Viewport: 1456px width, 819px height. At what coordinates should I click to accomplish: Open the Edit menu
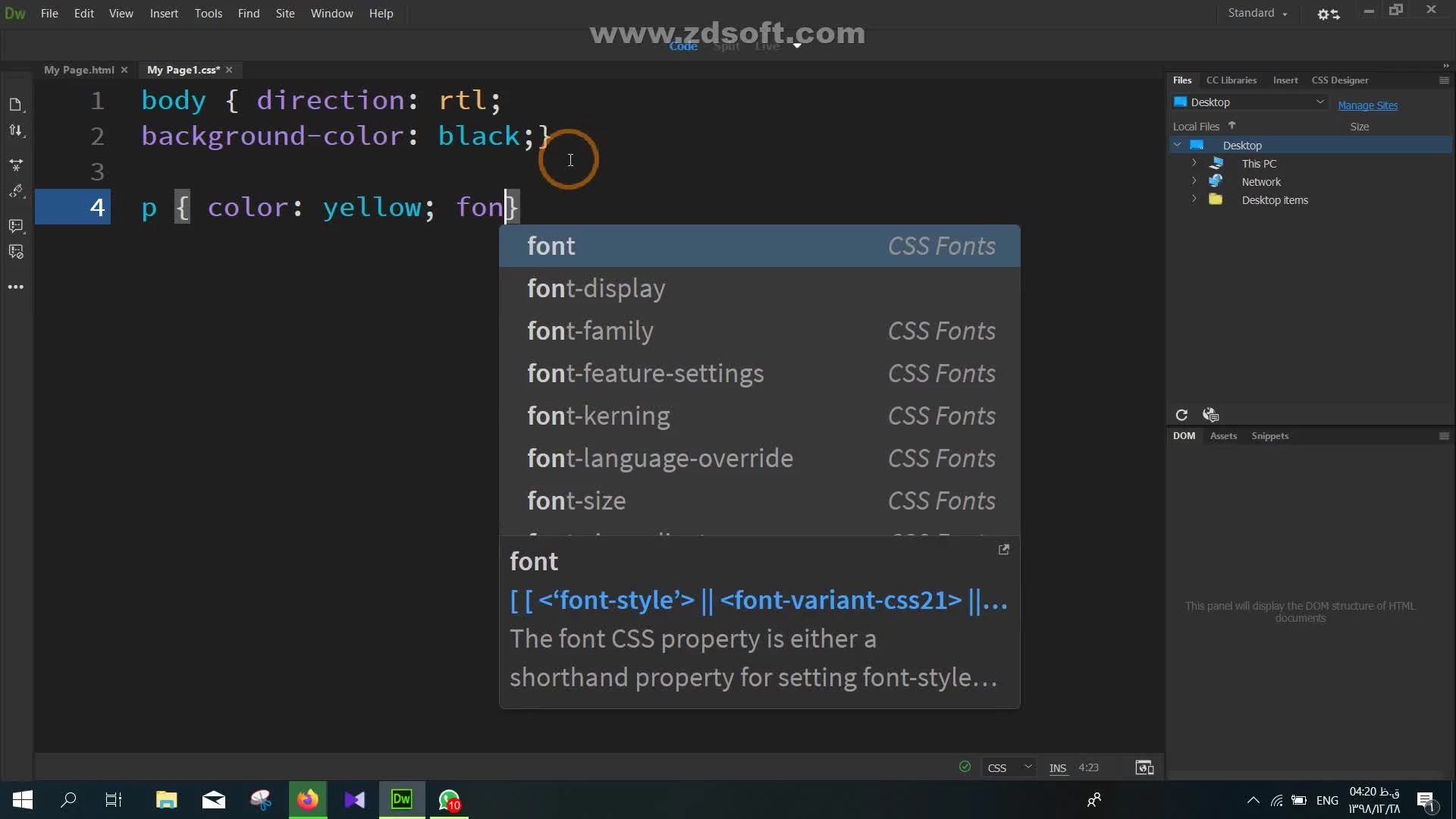pyautogui.click(x=84, y=14)
